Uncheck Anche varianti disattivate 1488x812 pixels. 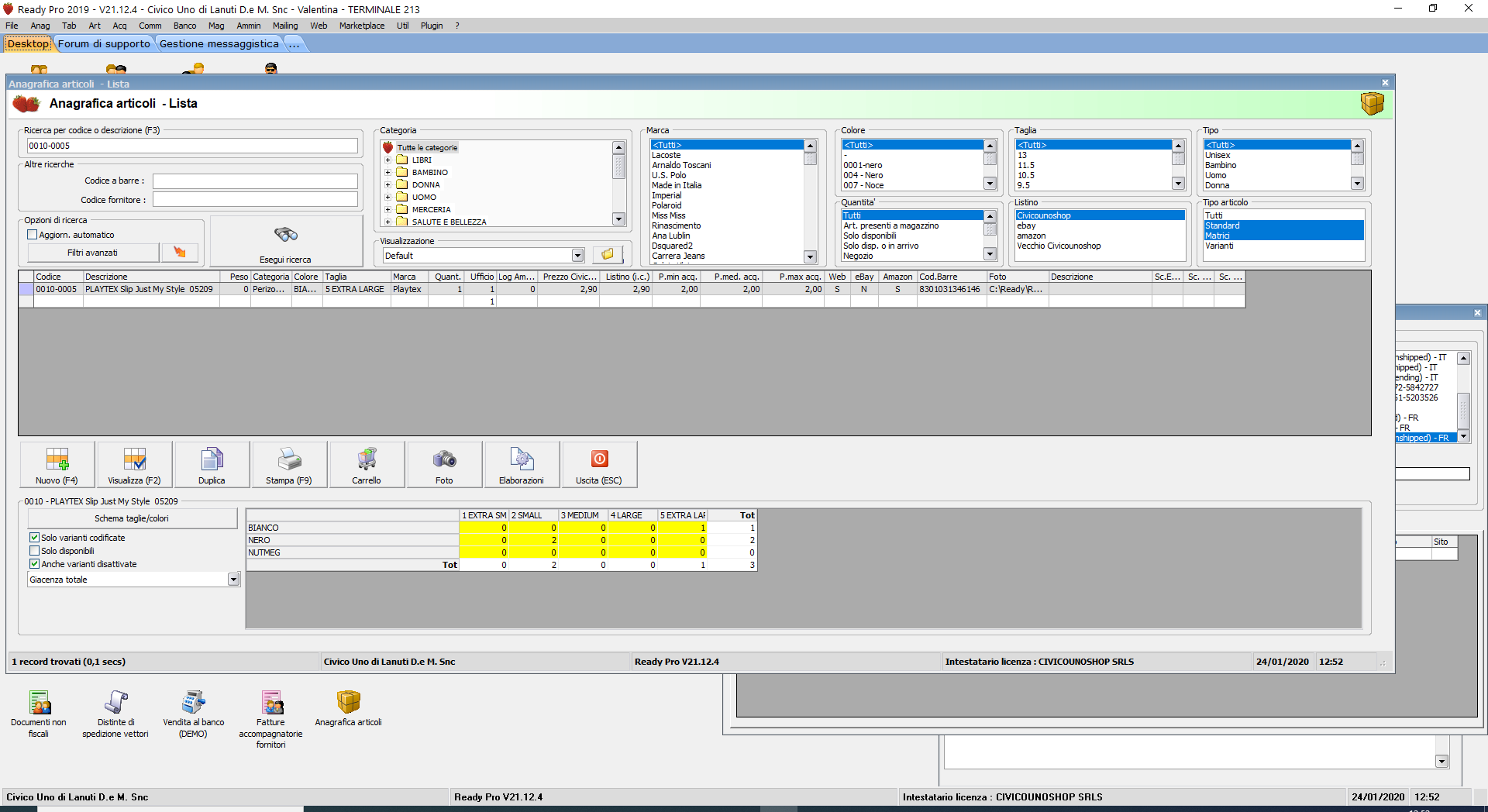pyautogui.click(x=34, y=564)
